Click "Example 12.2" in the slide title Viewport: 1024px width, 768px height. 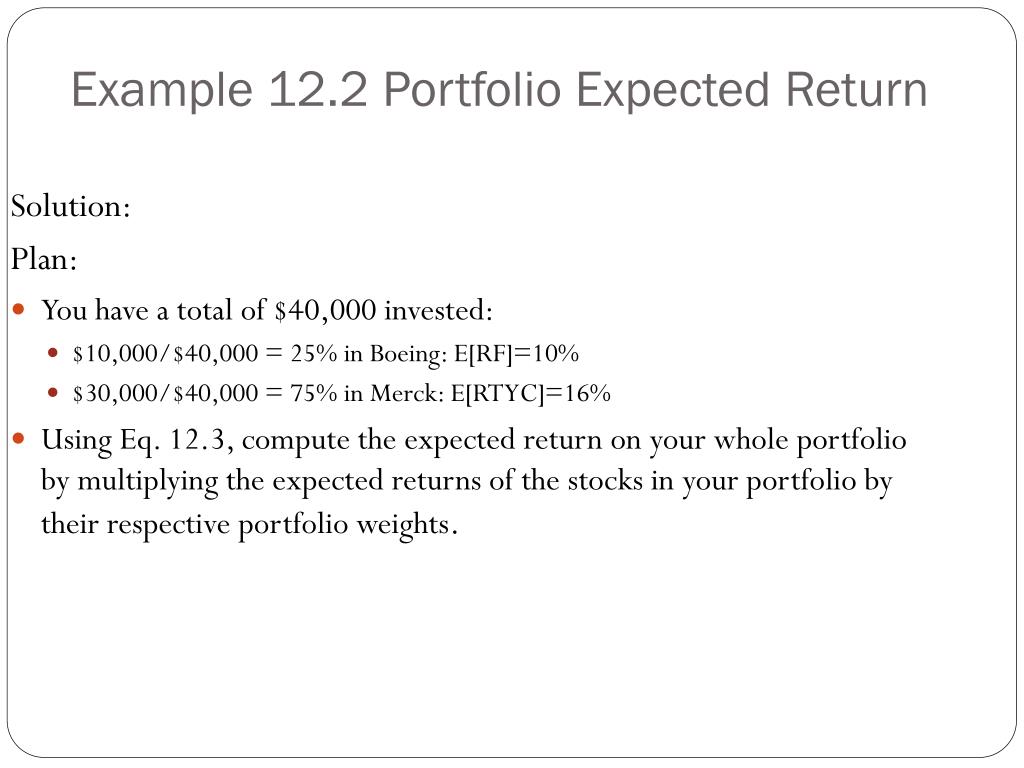coord(219,90)
